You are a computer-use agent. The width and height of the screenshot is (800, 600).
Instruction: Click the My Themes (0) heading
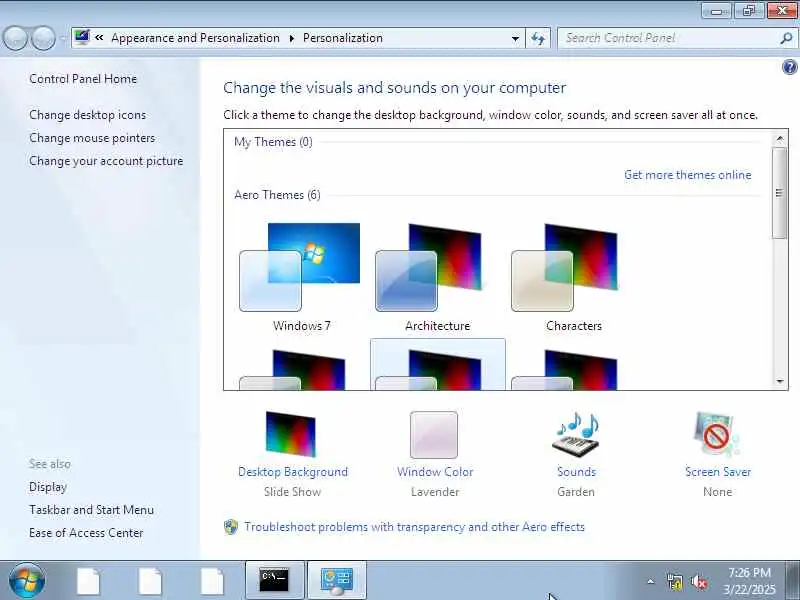click(273, 142)
